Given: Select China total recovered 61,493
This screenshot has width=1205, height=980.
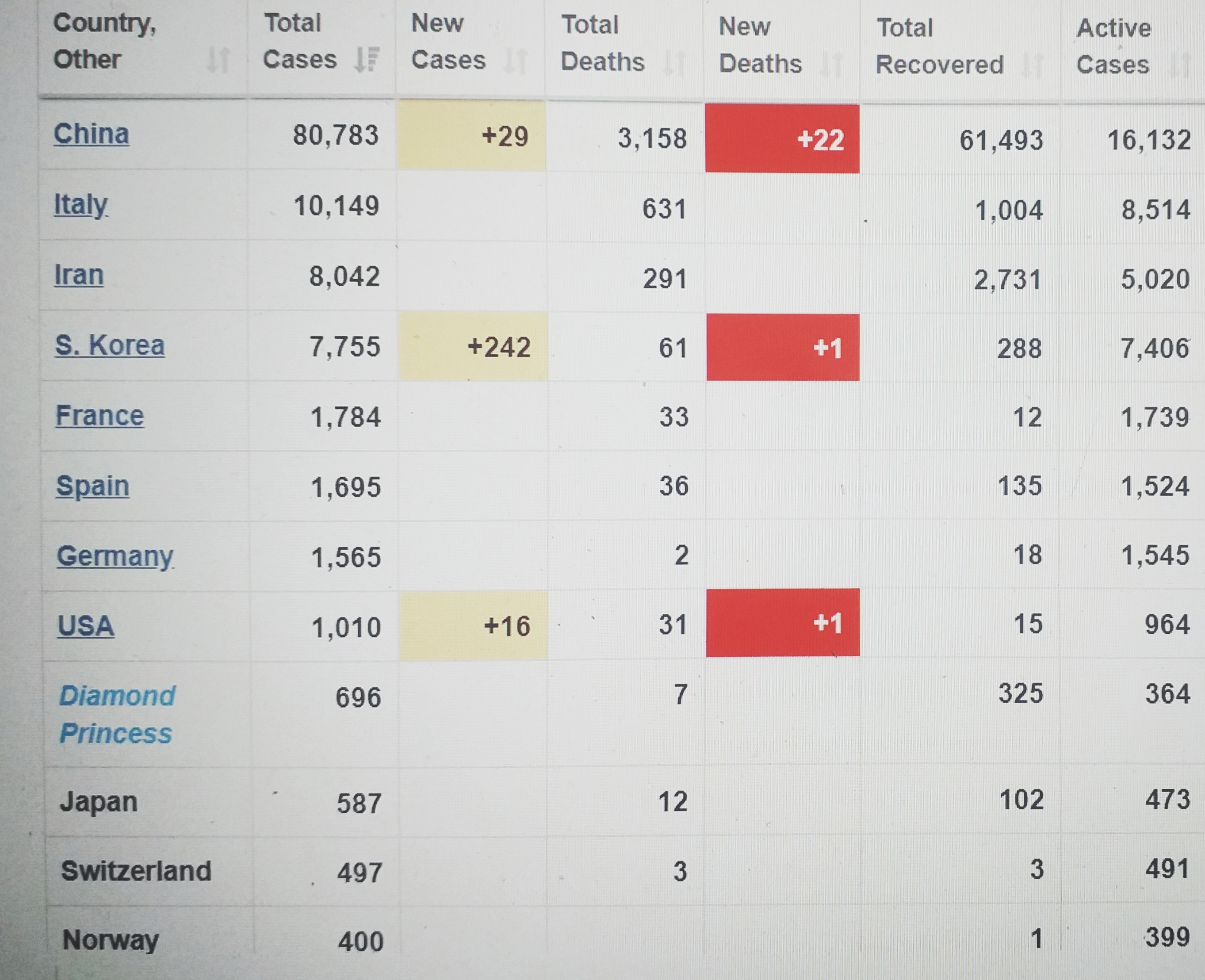Looking at the screenshot, I should pyautogui.click(x=1001, y=140).
